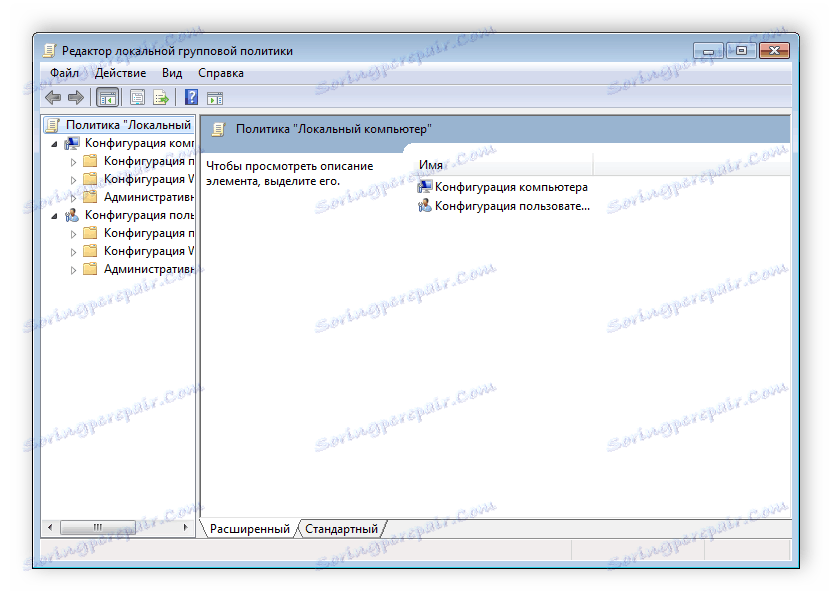This screenshot has width=832, height=601.
Task: Expand Административные шаблоны under computer configuration
Action: (x=71, y=196)
